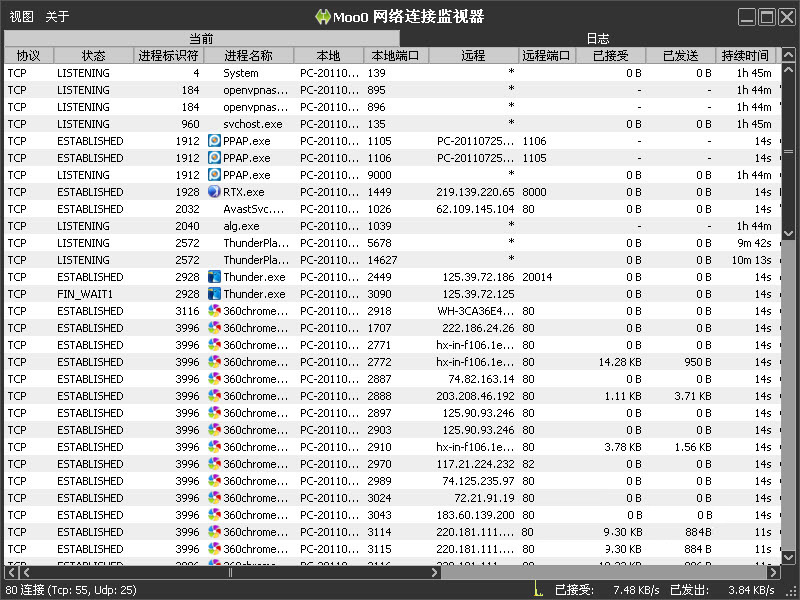Switch to the 日志 tab
The width and height of the screenshot is (800, 600).
pos(597,39)
